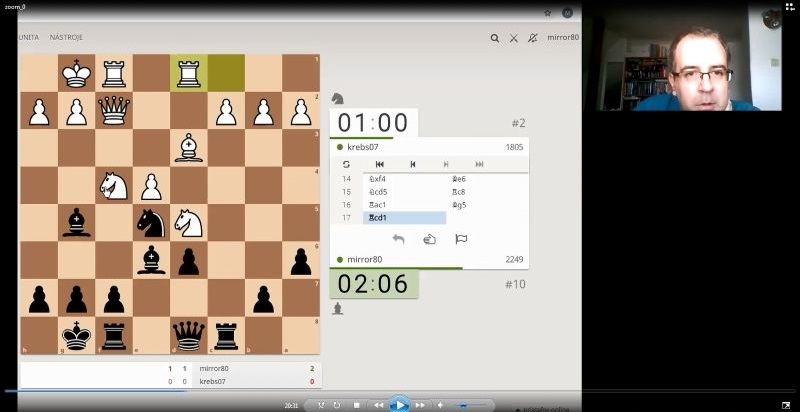Toggle the notifications bell icon
Image resolution: width=800 pixels, height=412 pixels.
tap(532, 38)
